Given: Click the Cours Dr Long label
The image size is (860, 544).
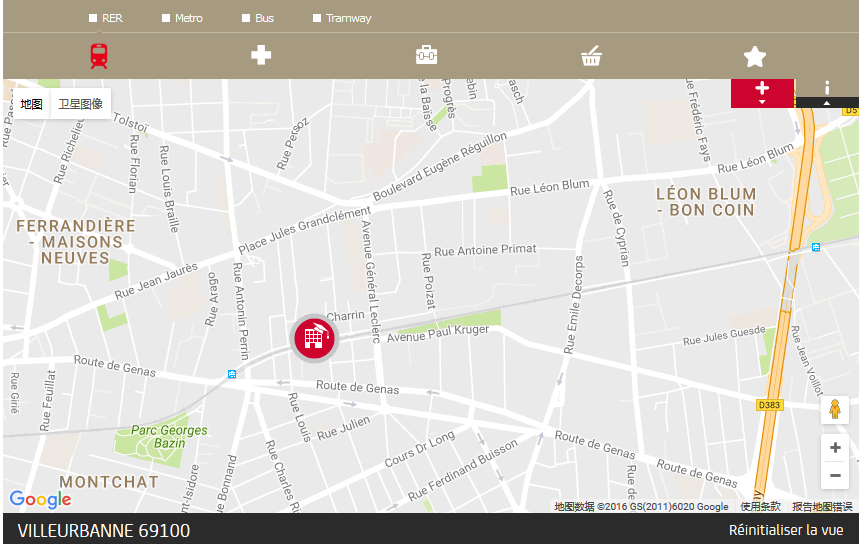Looking at the screenshot, I should point(420,449).
